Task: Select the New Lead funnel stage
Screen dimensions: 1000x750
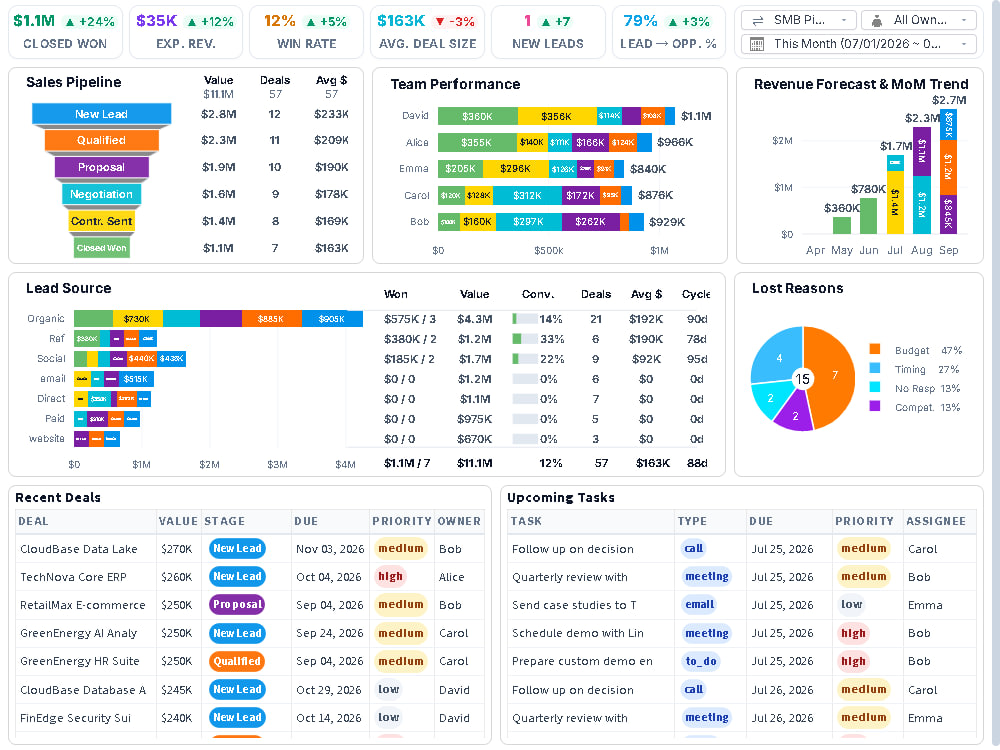Action: [101, 114]
